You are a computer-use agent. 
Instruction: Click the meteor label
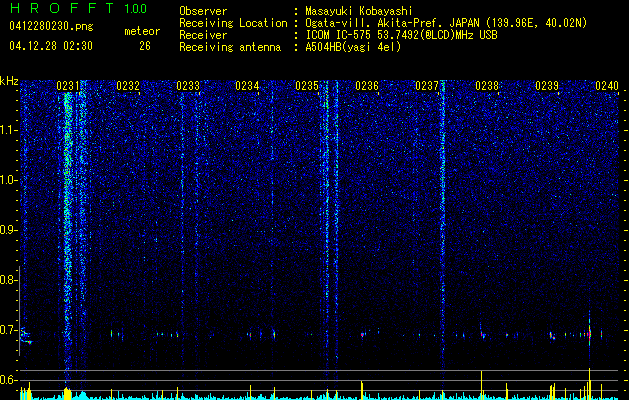pyautogui.click(x=142, y=31)
